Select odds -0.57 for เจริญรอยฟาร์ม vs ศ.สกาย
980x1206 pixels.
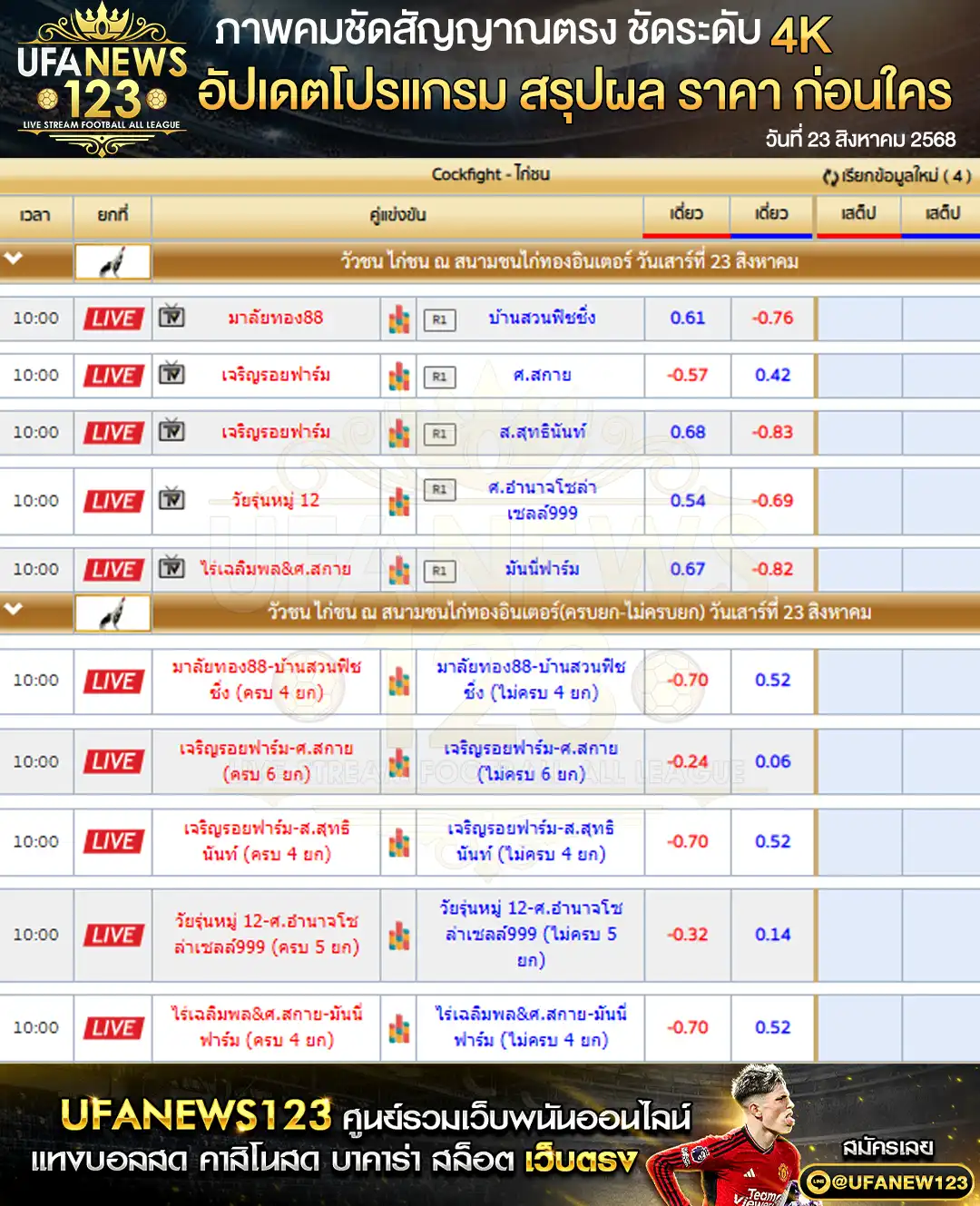(x=687, y=375)
